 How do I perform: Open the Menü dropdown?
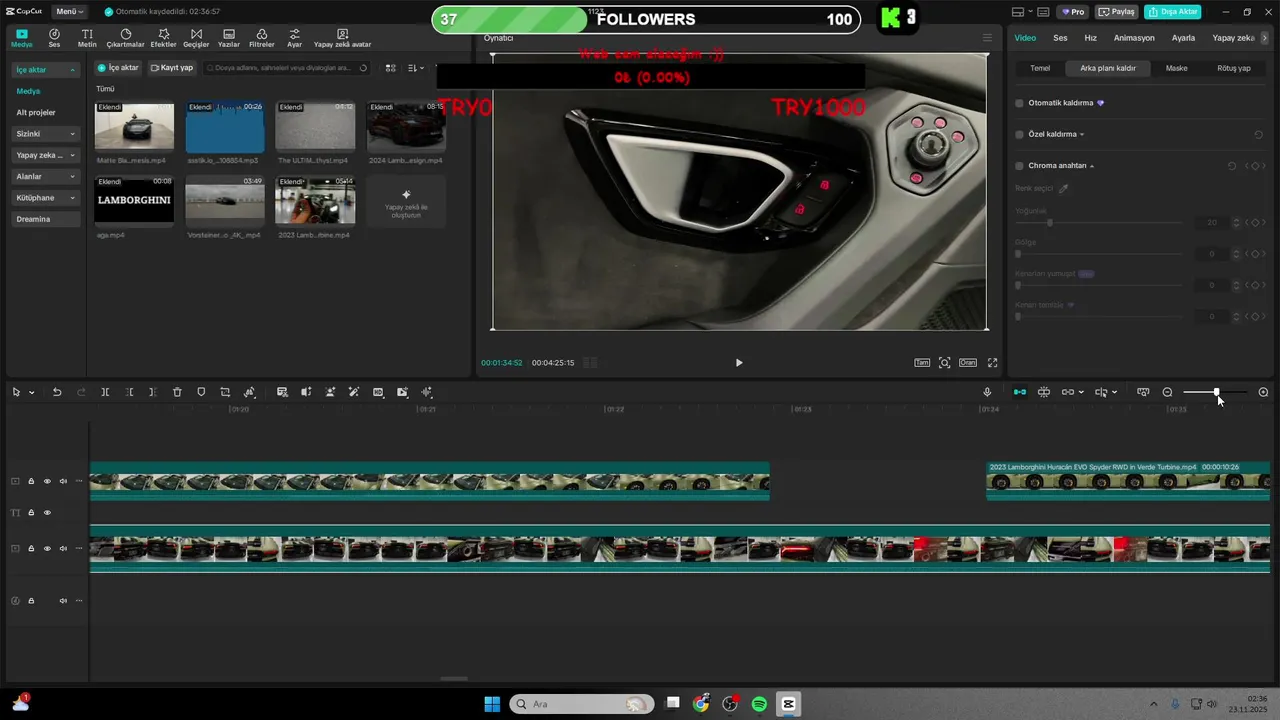[69, 12]
